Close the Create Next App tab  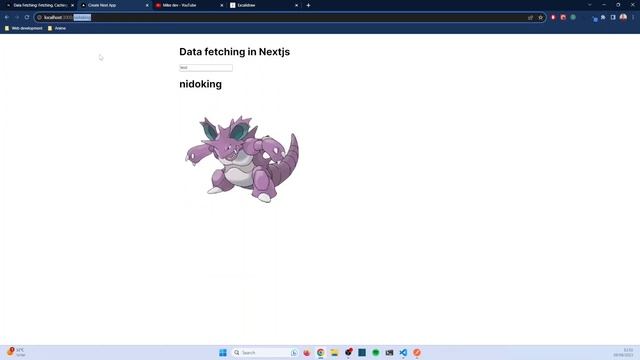147,5
